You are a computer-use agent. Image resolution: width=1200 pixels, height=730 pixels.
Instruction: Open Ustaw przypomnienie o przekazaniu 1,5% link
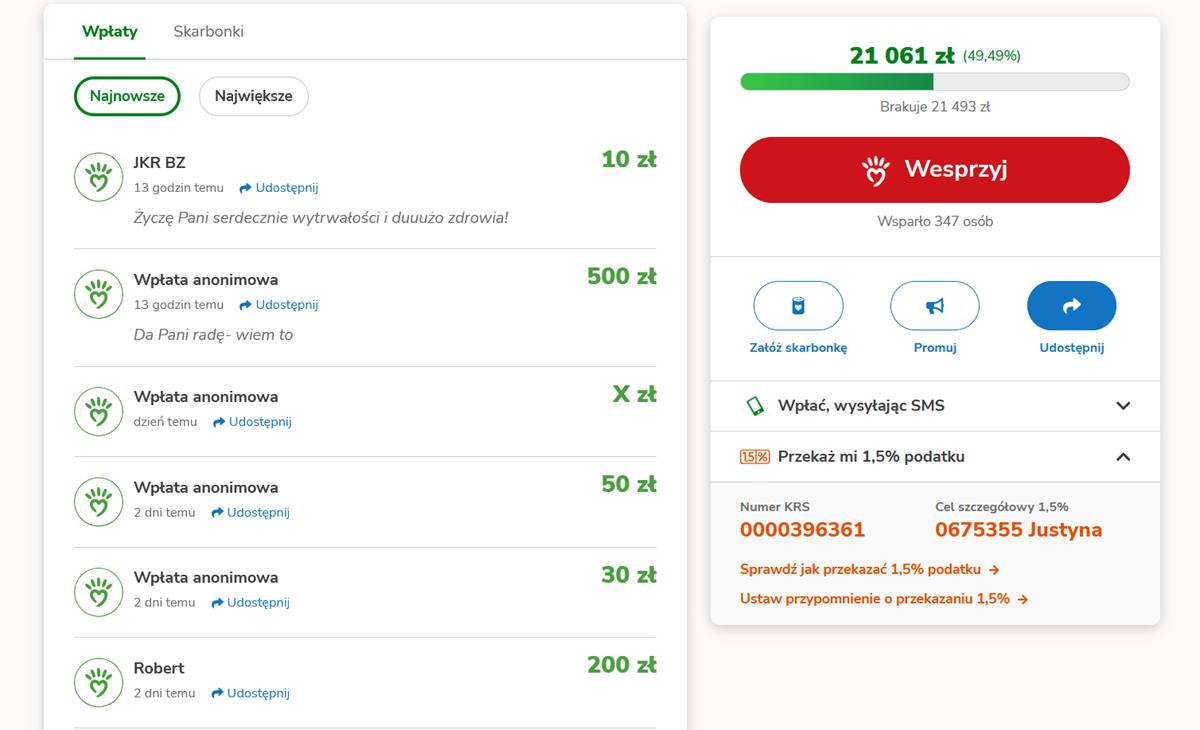883,599
